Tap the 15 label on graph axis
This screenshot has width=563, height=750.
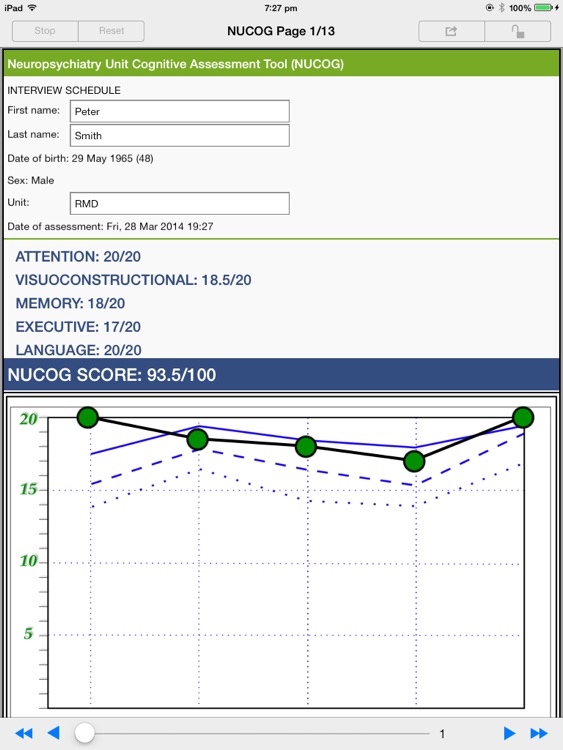click(x=28, y=489)
